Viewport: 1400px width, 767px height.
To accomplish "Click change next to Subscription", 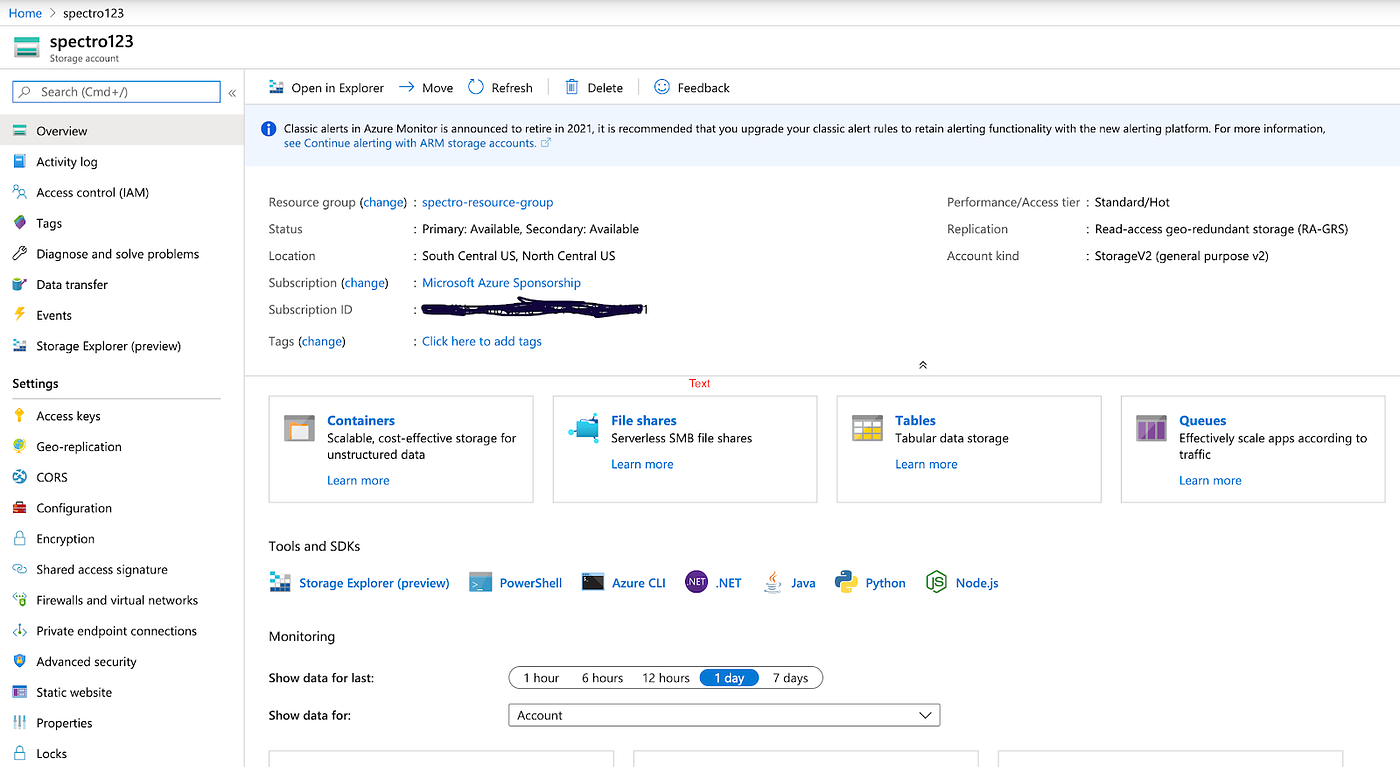I will (365, 283).
